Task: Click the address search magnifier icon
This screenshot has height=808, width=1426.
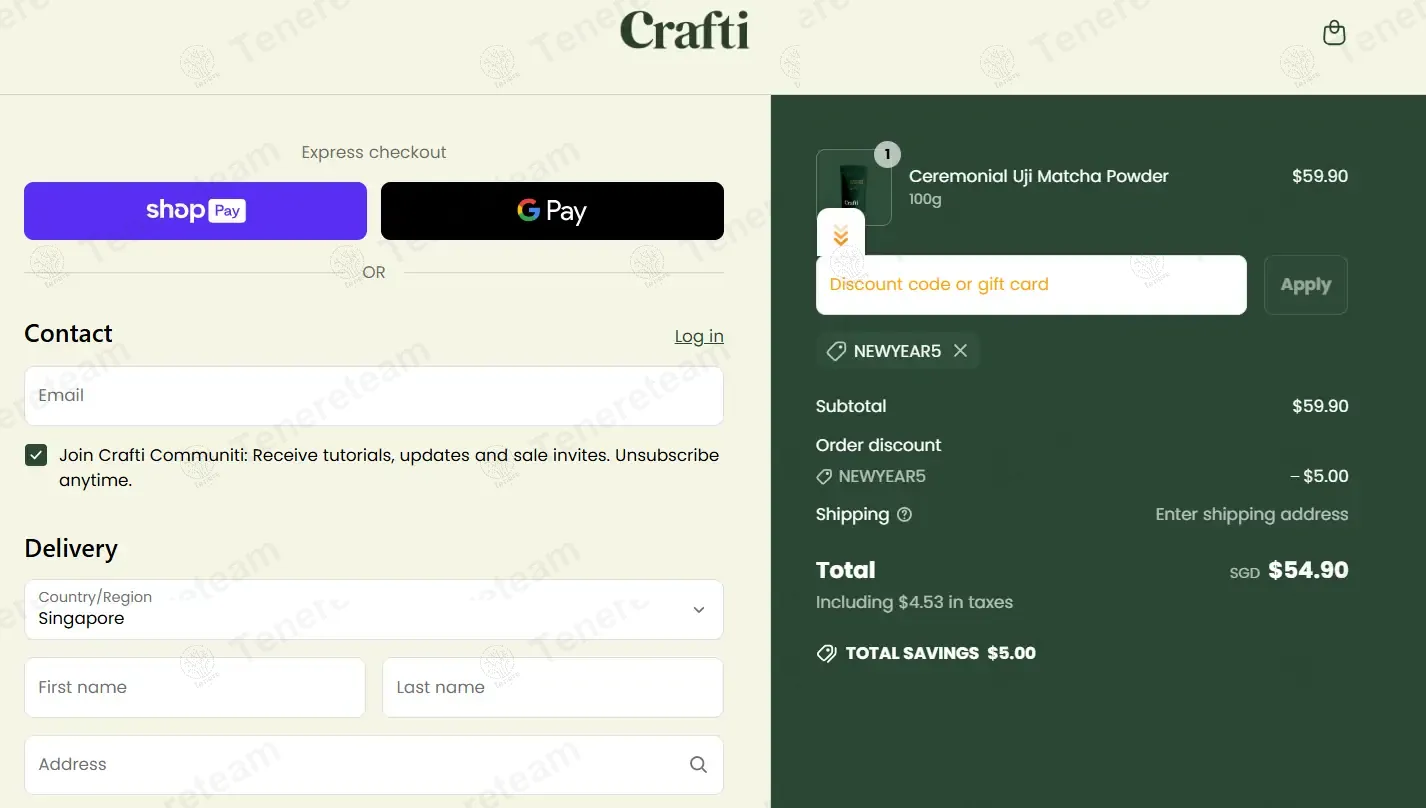Action: 698,765
